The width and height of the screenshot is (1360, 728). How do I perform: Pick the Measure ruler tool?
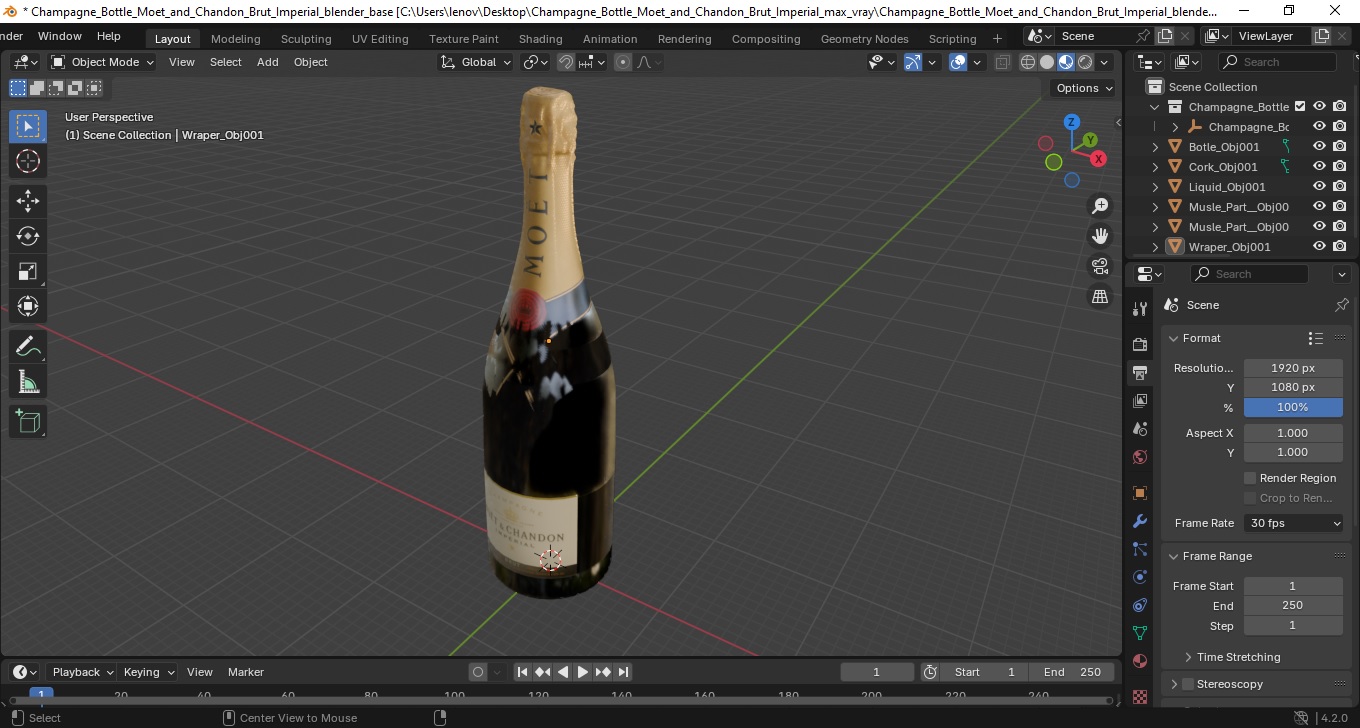[x=28, y=382]
